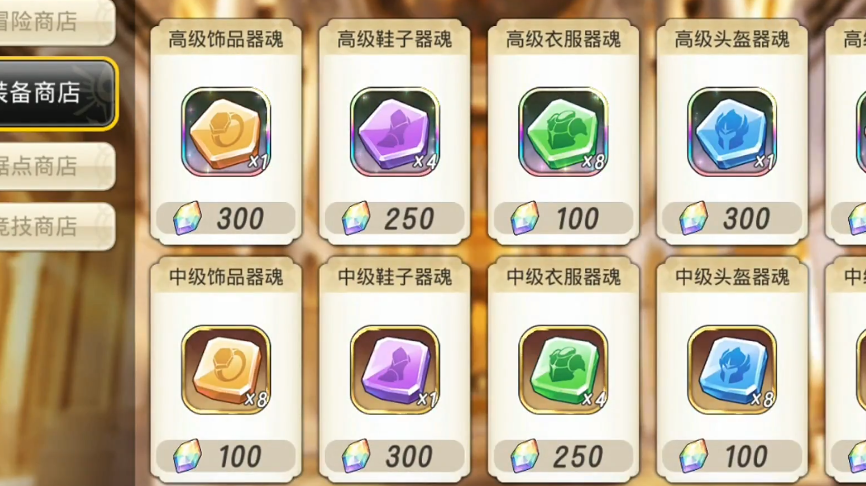The image size is (866, 486).
Task: Buy 中级衣服器魂 for 250 gems
Action: coord(563,456)
